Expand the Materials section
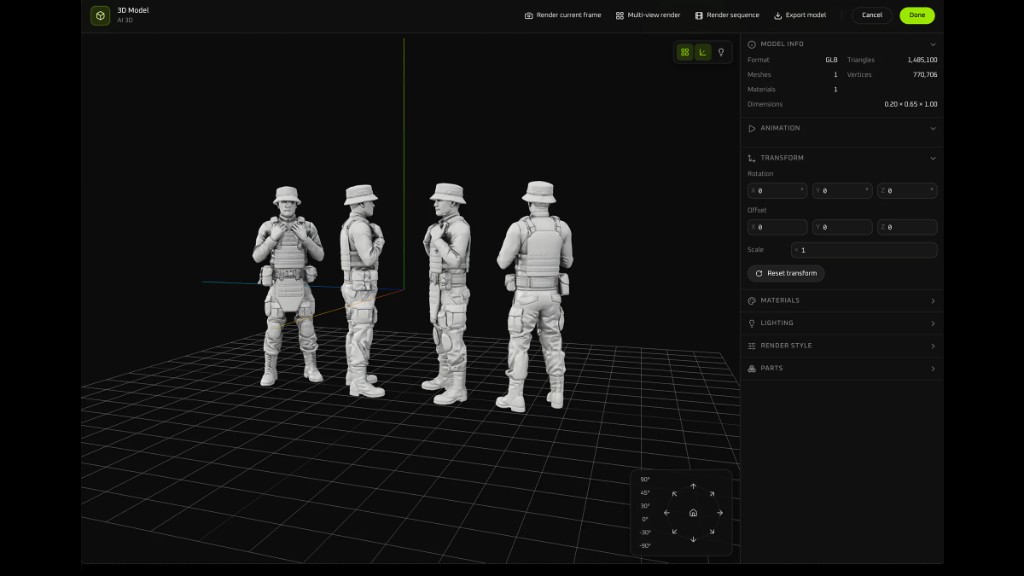This screenshot has width=1024, height=576. [842, 301]
